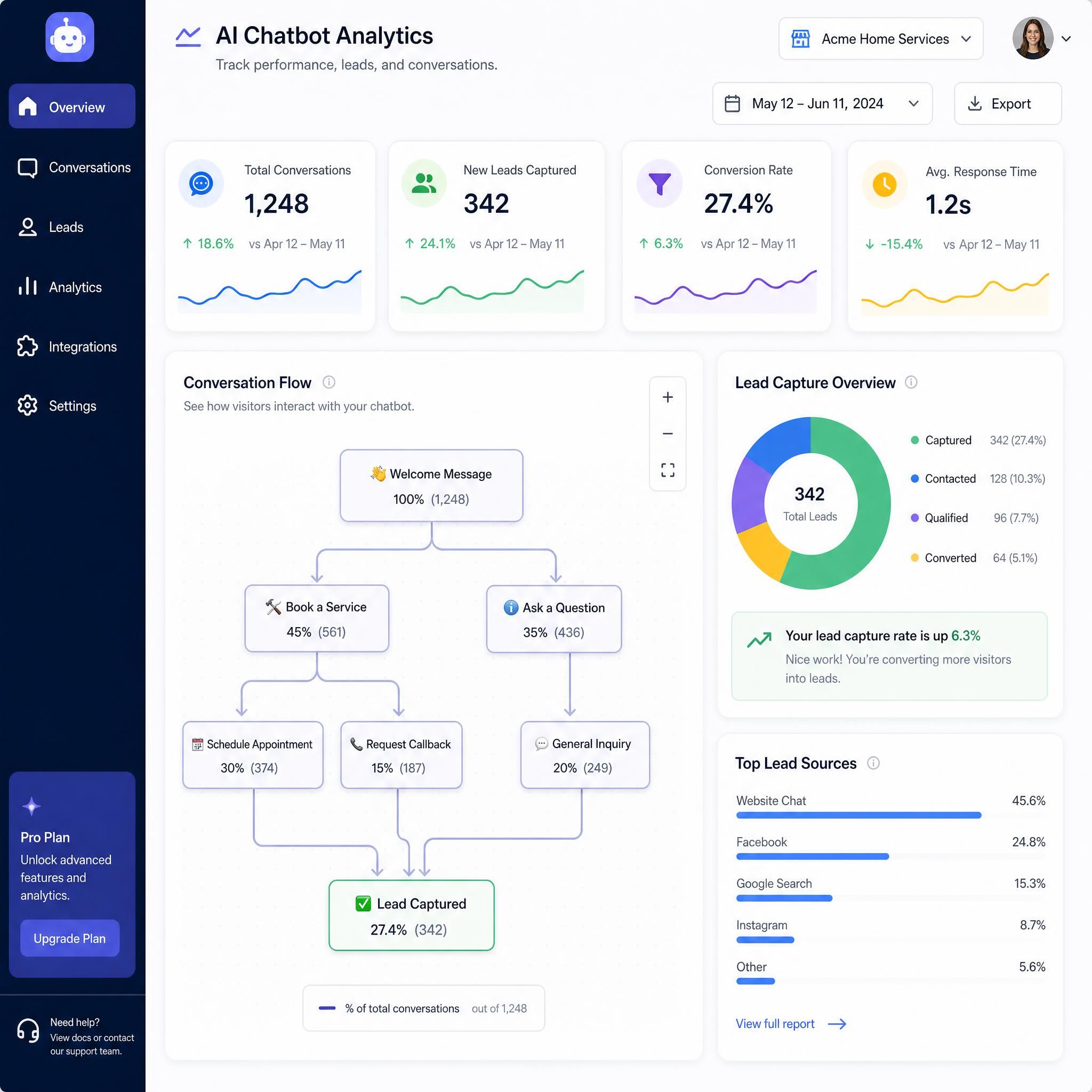Click the Export button
Screen dimensions: 1092x1092
[1008, 103]
